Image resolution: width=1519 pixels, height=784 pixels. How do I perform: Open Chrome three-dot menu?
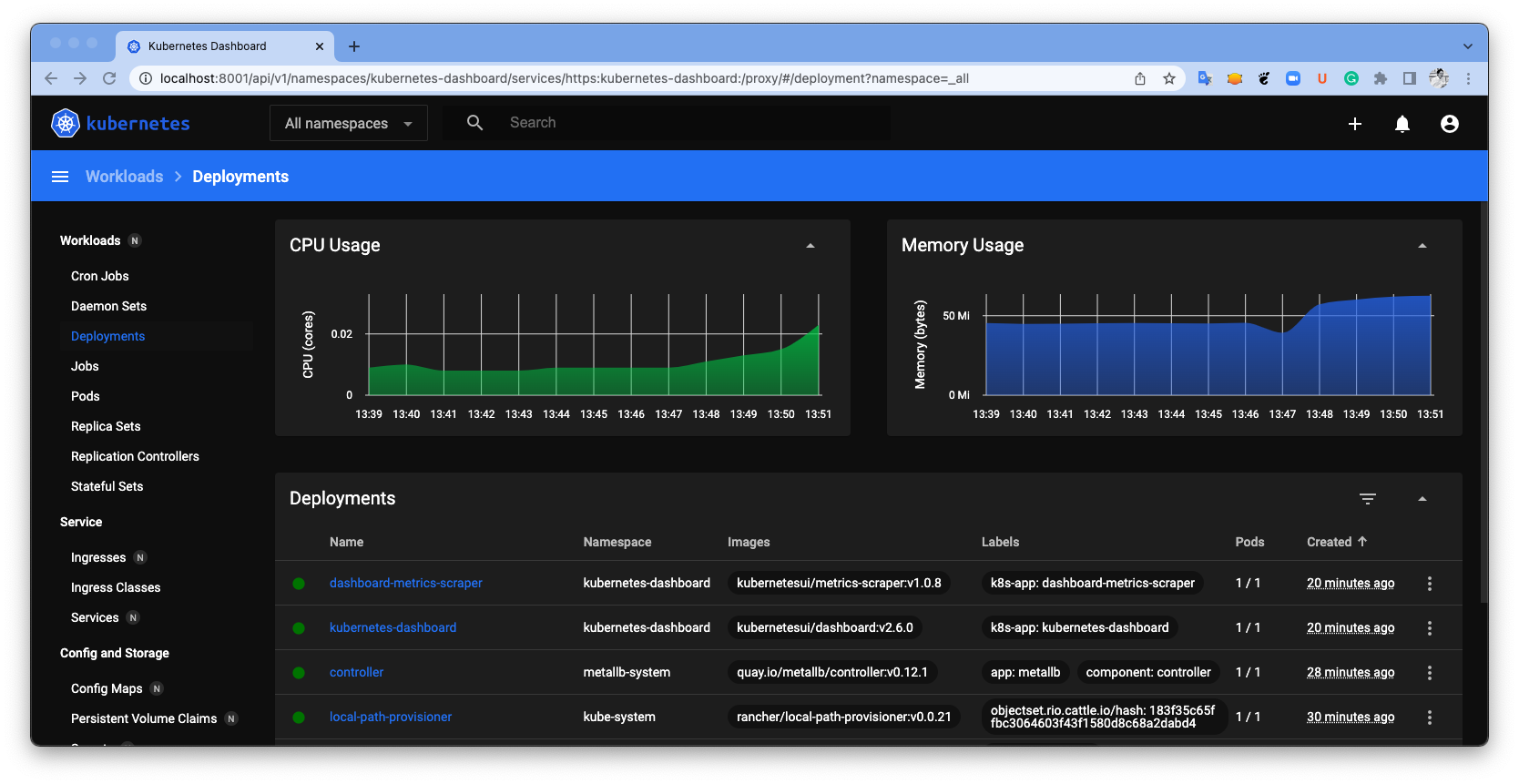[x=1468, y=78]
